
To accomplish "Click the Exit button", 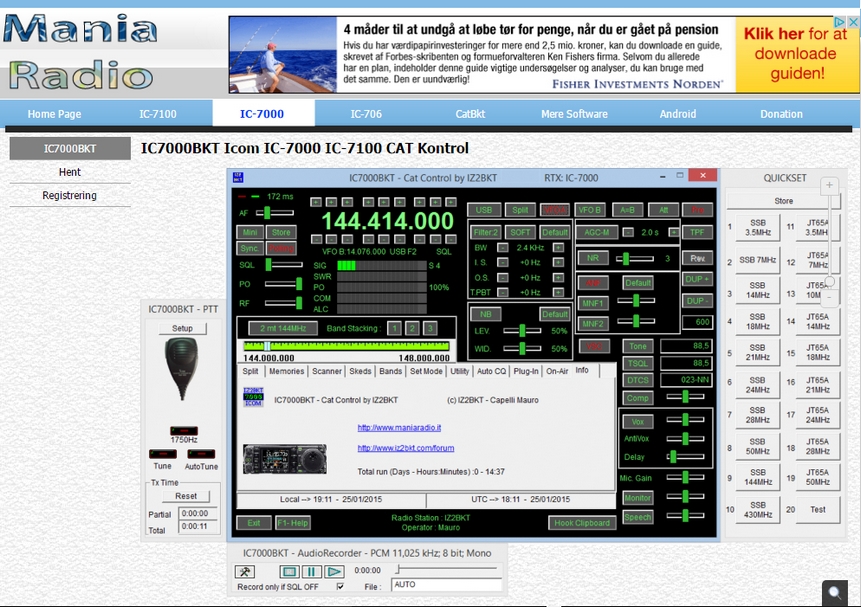I will pyautogui.click(x=254, y=523).
